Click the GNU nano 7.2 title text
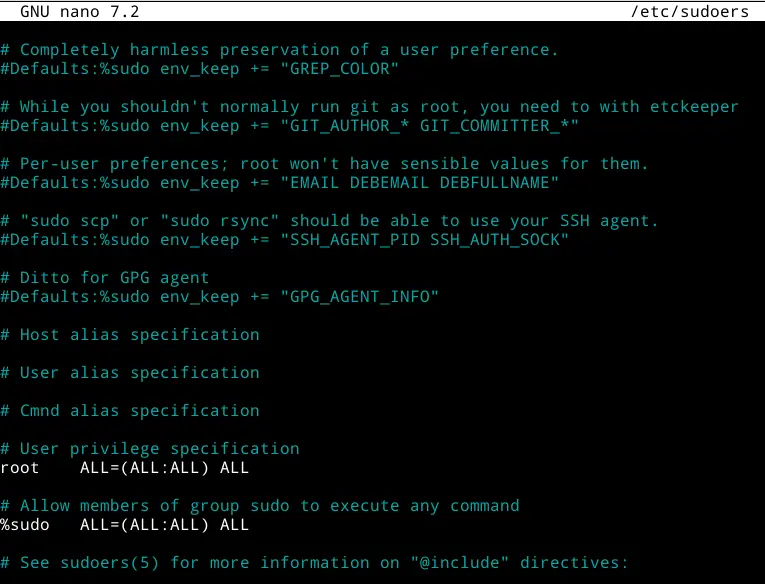The width and height of the screenshot is (765, 584). (80, 11)
